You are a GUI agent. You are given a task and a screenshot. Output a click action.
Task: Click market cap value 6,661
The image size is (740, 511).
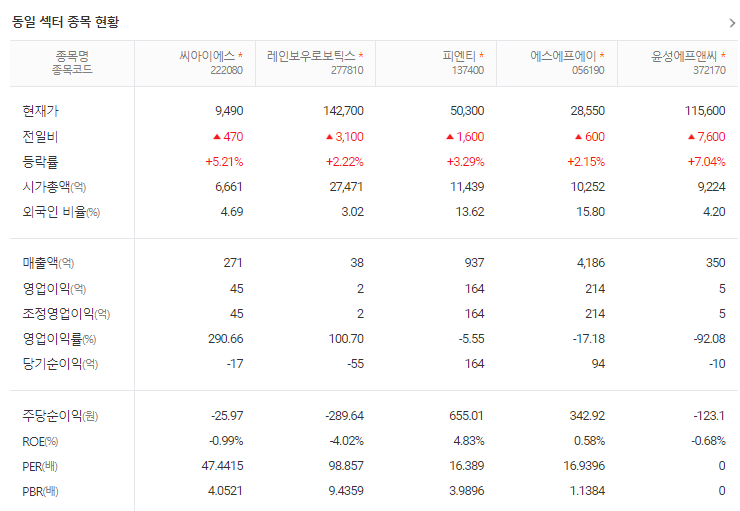click(x=229, y=187)
